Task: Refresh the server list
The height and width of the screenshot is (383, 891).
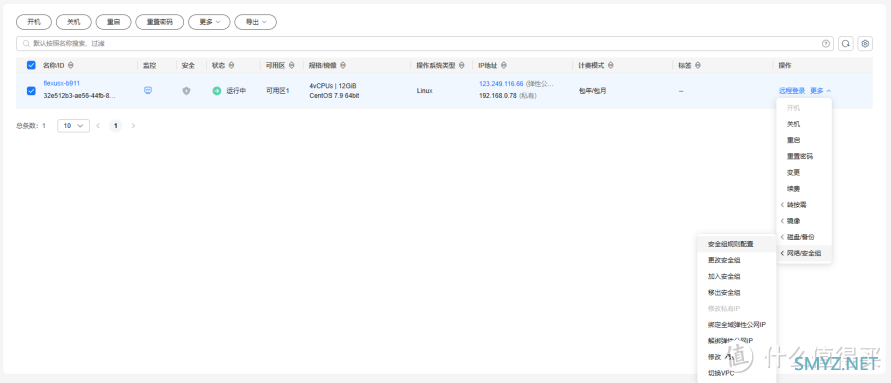Action: click(846, 43)
